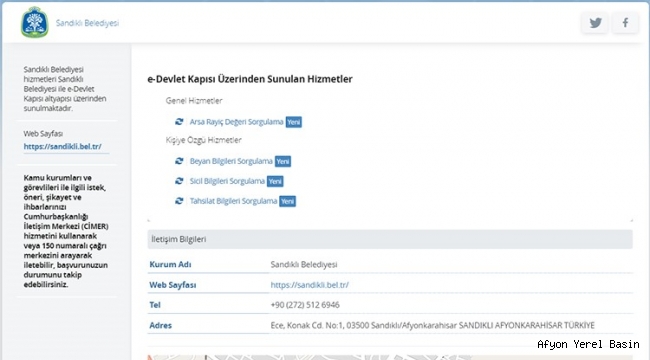
Task: Click the Yeni badge next to Arsa Rayiç
Action: tap(293, 122)
